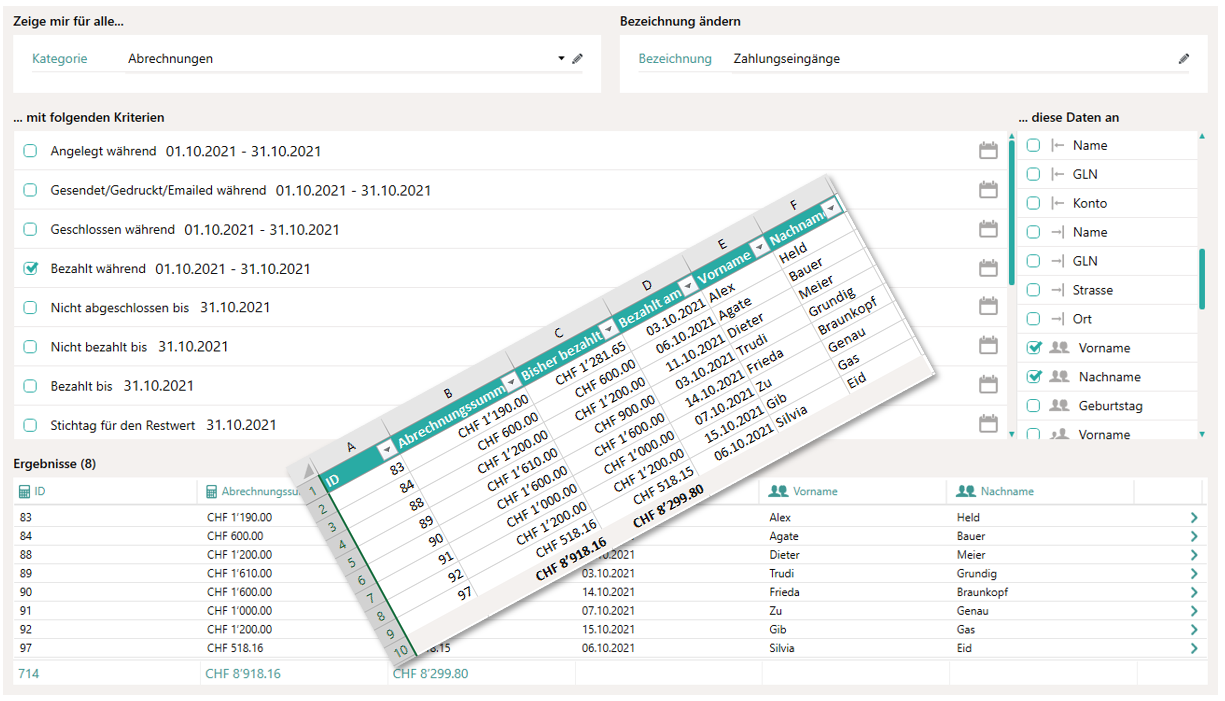
Task: Check the Konto data checkbox
Action: point(1034,203)
